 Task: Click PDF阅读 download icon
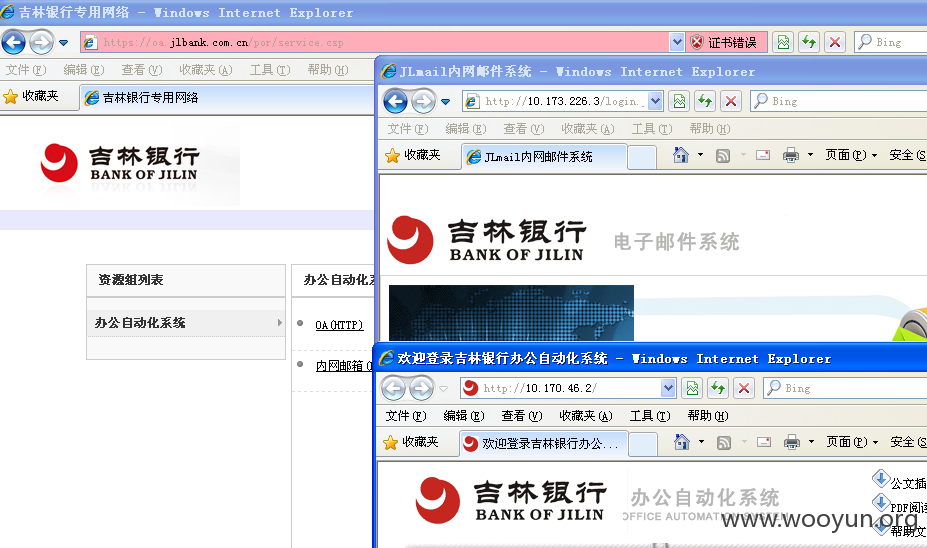881,503
